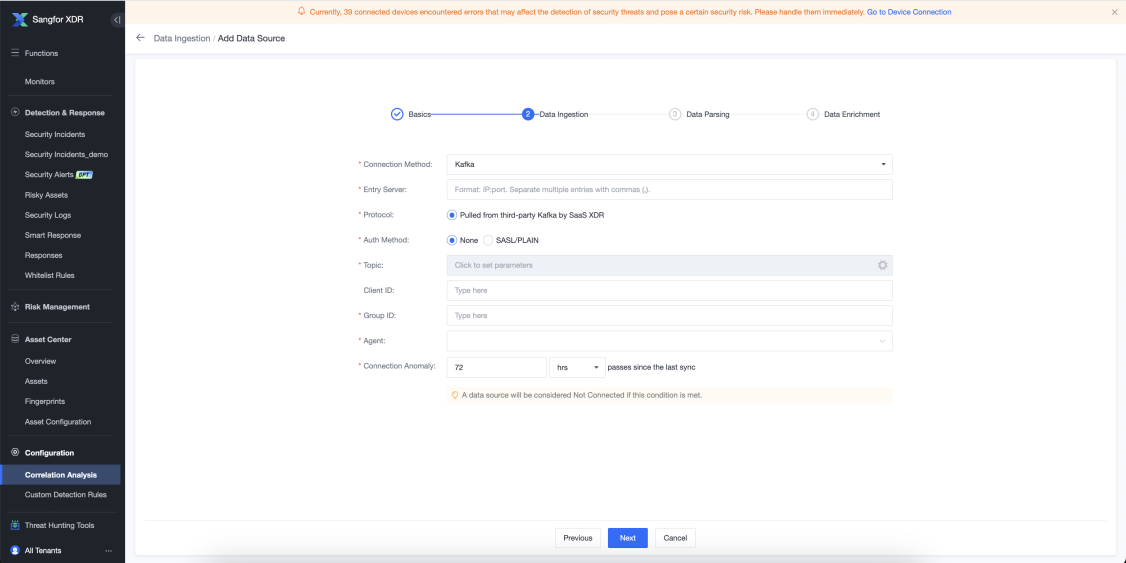Viewport: 1126px width, 563px height.
Task: Click the Client ID input field
Action: coord(669,291)
